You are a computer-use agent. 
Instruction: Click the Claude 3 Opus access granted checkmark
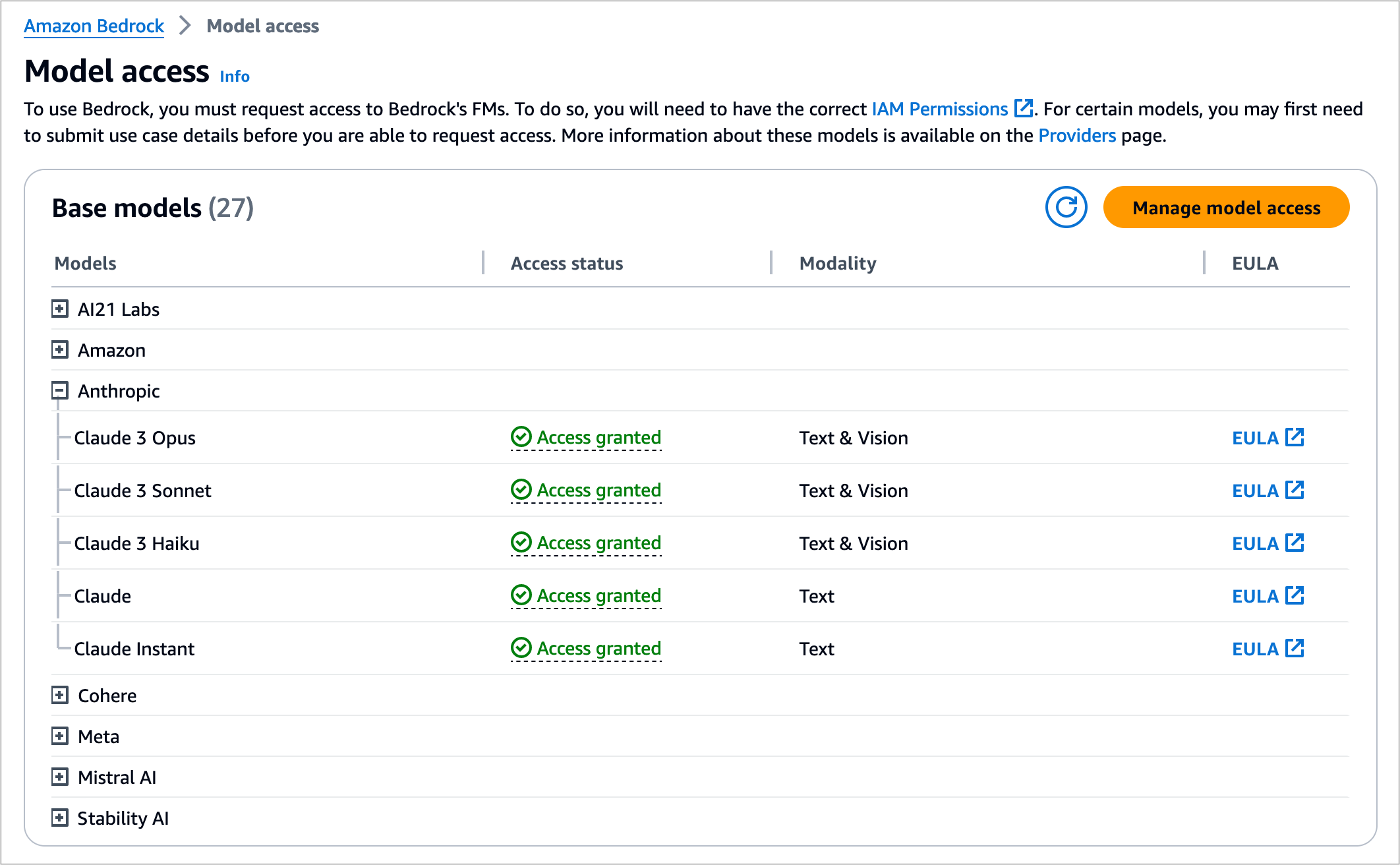coord(521,436)
